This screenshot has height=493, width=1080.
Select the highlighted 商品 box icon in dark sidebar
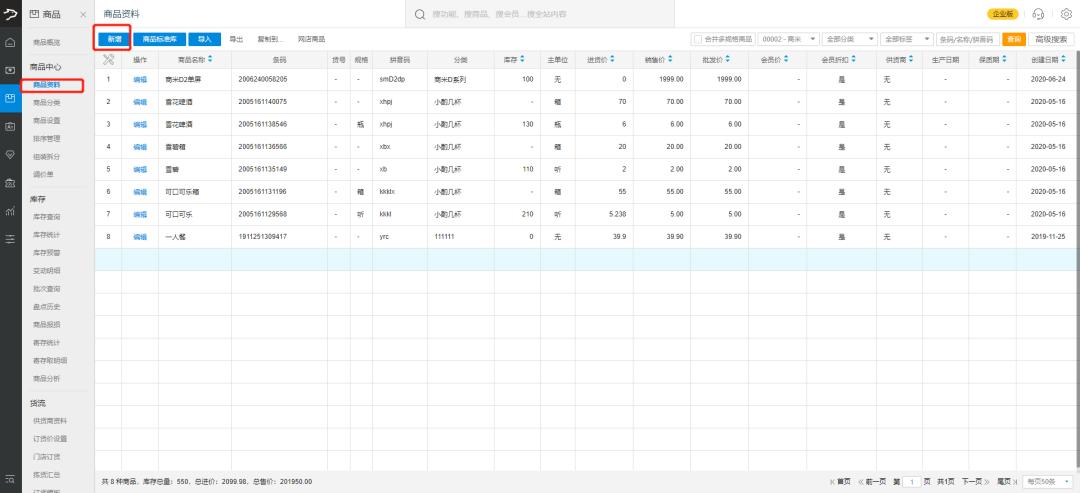[10, 98]
